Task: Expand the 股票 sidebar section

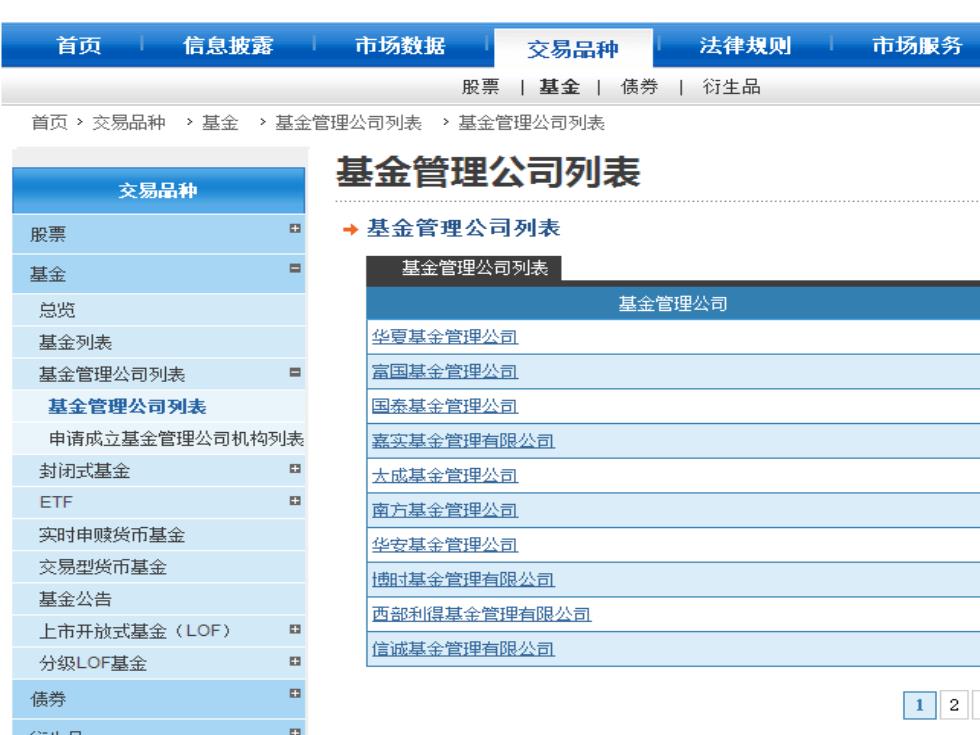Action: [295, 229]
